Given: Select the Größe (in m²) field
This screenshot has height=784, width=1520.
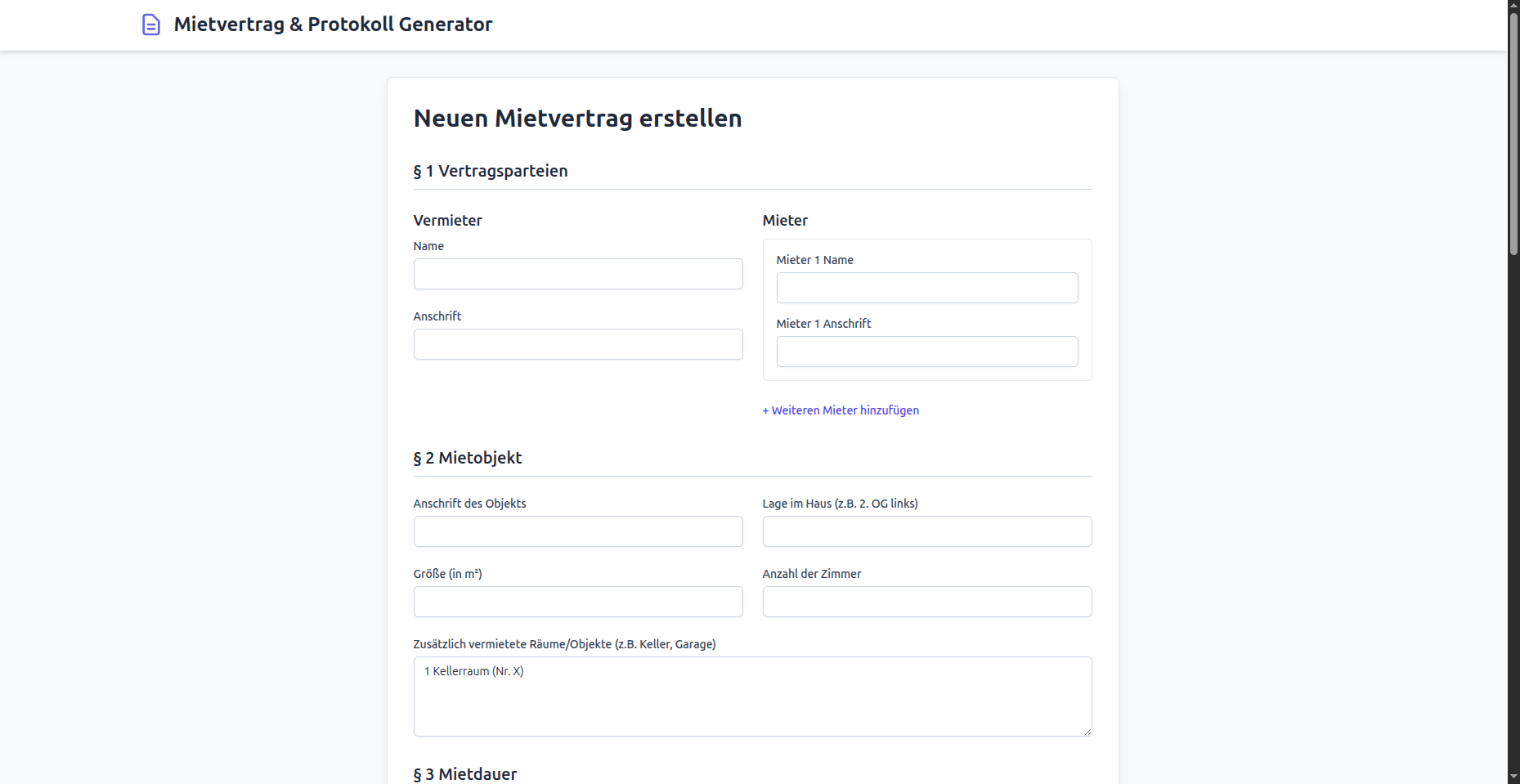Looking at the screenshot, I should coord(577,602).
